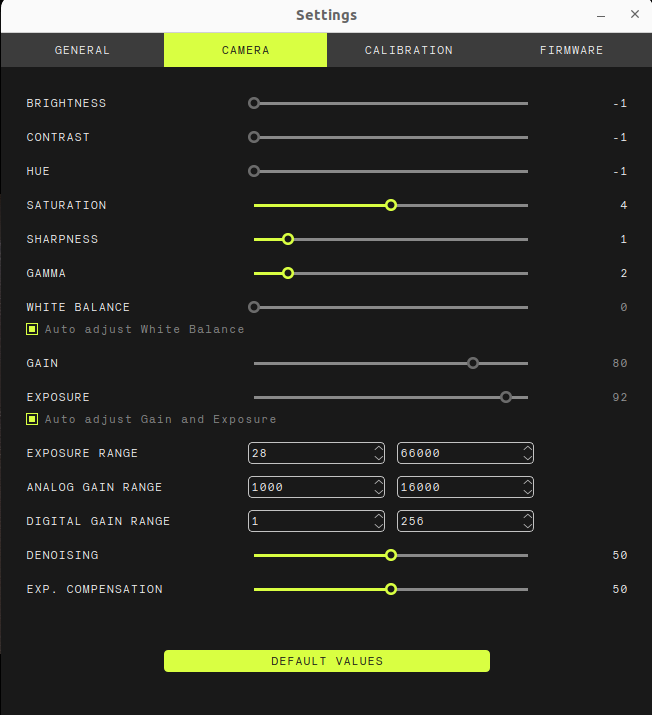
Task: Uncheck Auto adjust Gain and Exposure
Action: [x=32, y=419]
